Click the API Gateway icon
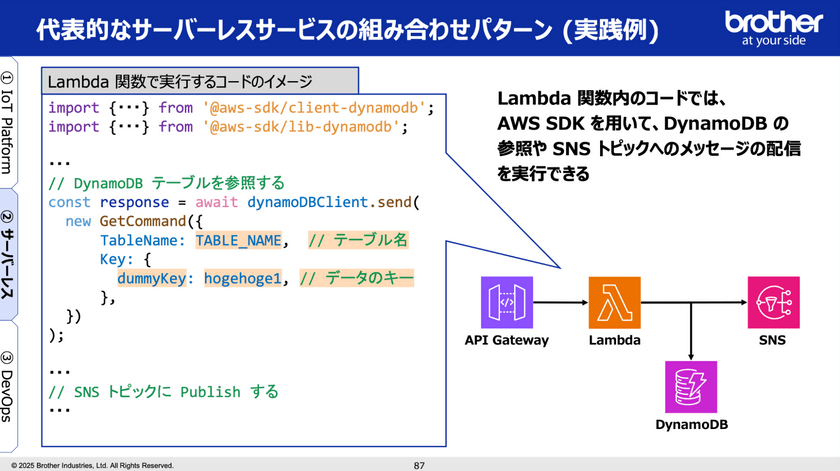The image size is (840, 471). point(507,303)
